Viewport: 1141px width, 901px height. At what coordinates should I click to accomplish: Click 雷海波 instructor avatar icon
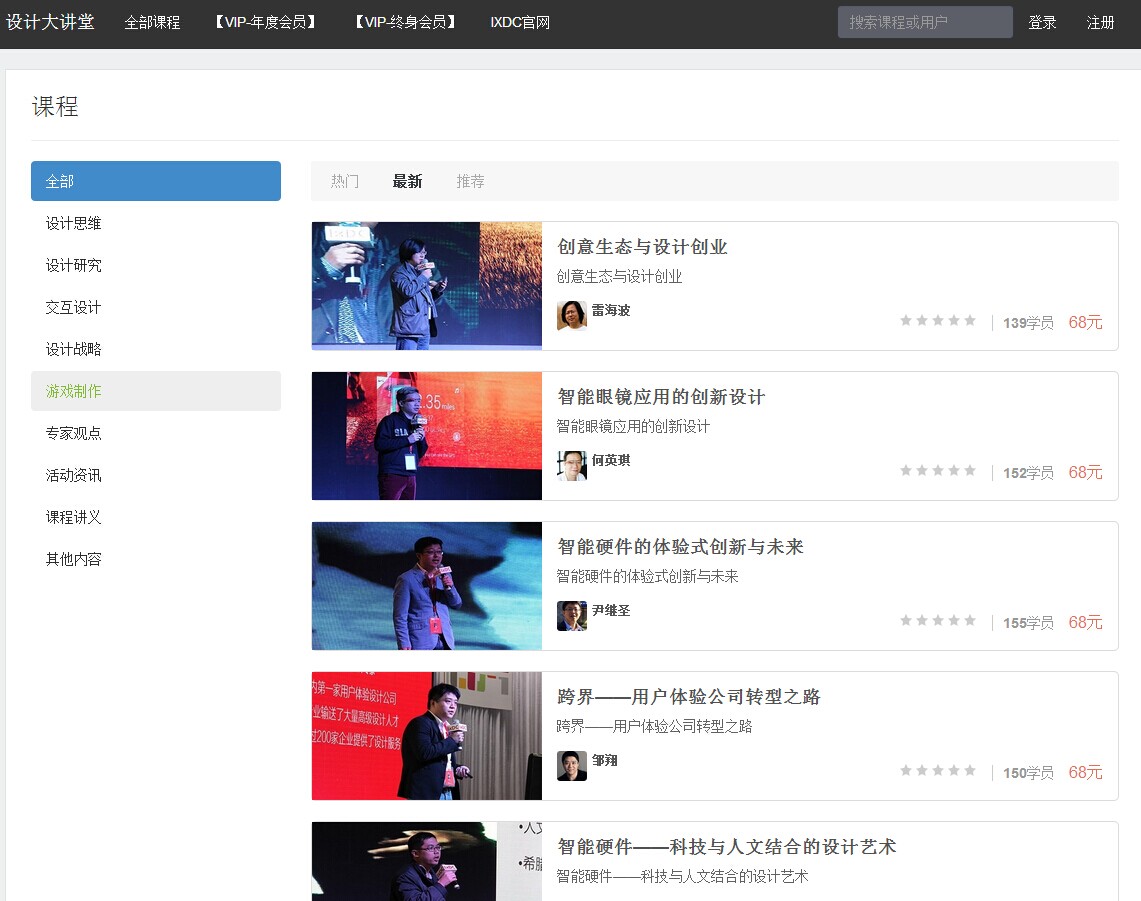pyautogui.click(x=571, y=315)
